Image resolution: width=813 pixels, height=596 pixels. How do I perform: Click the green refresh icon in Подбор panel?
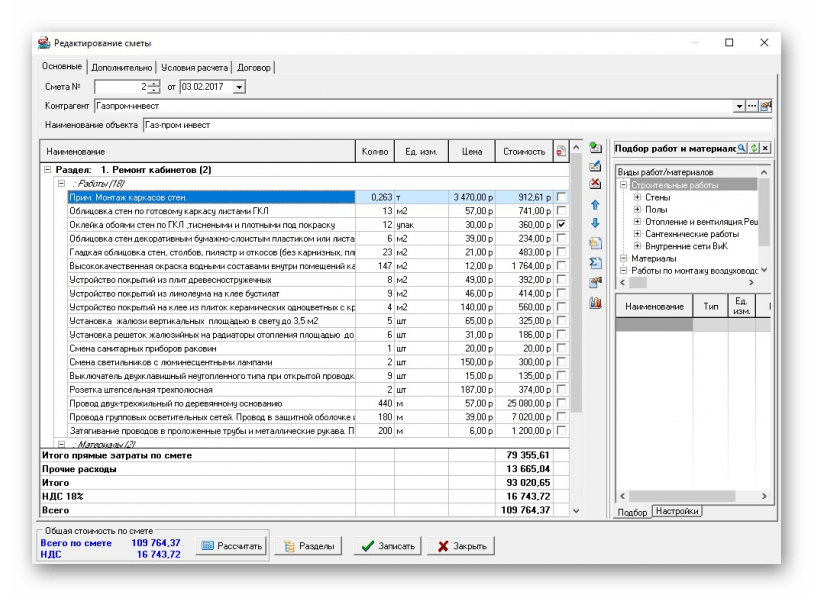754,148
